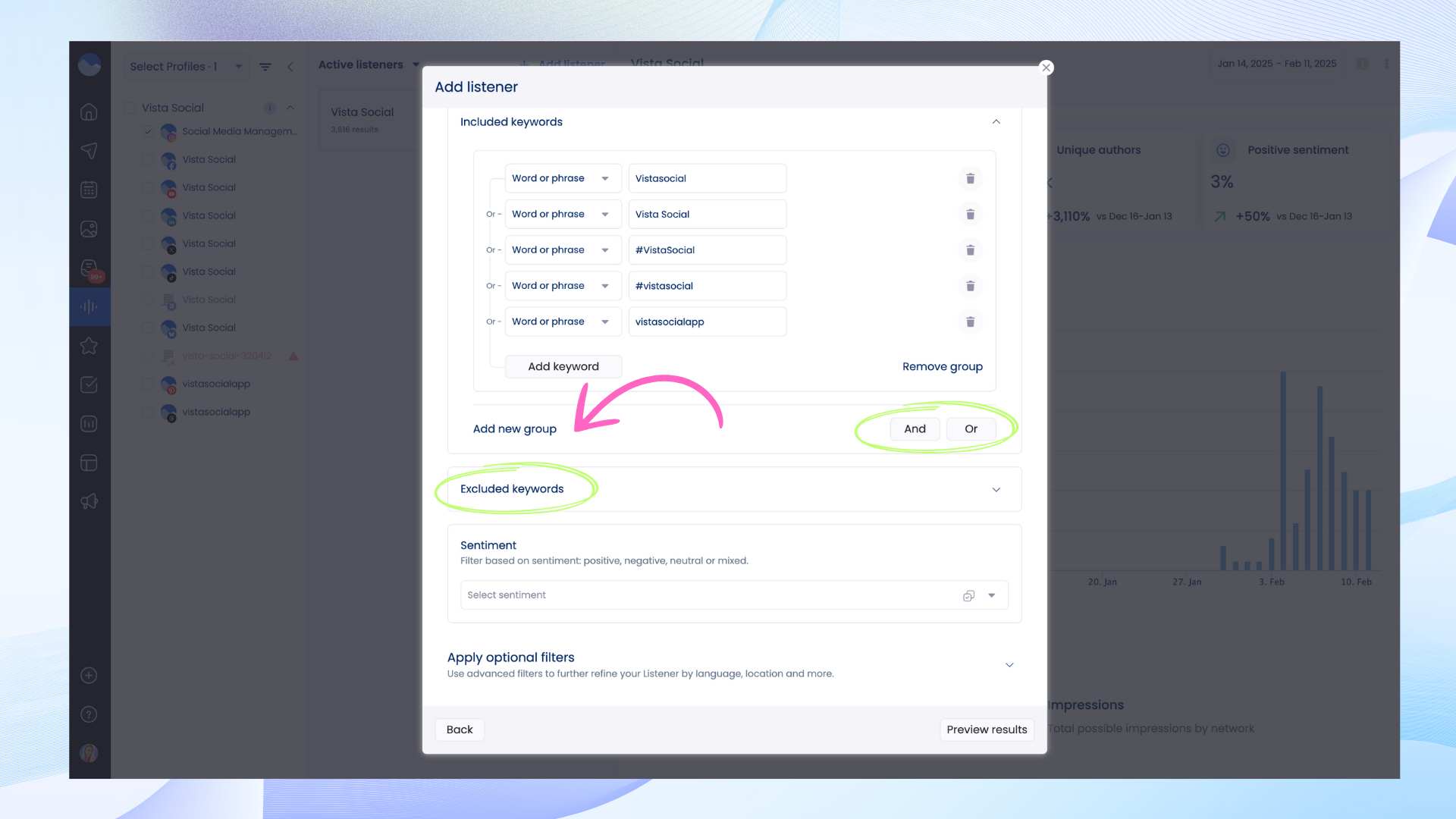Viewport: 1456px width, 819px height.
Task: Delete the #VistaSocial keyword row
Action: pyautogui.click(x=970, y=250)
